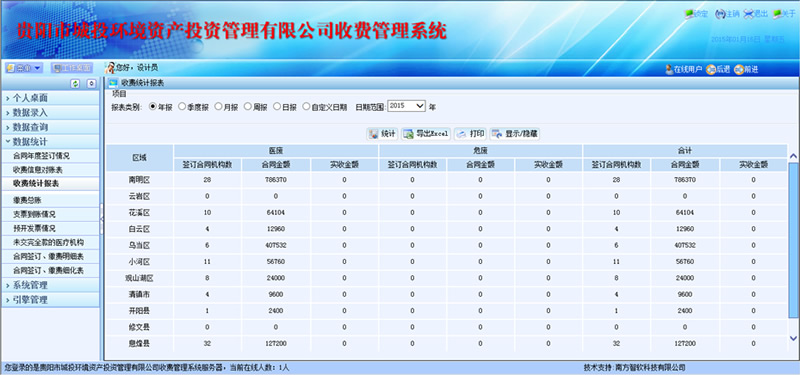
Task: Click the 后退 back icon
Action: coord(710,69)
